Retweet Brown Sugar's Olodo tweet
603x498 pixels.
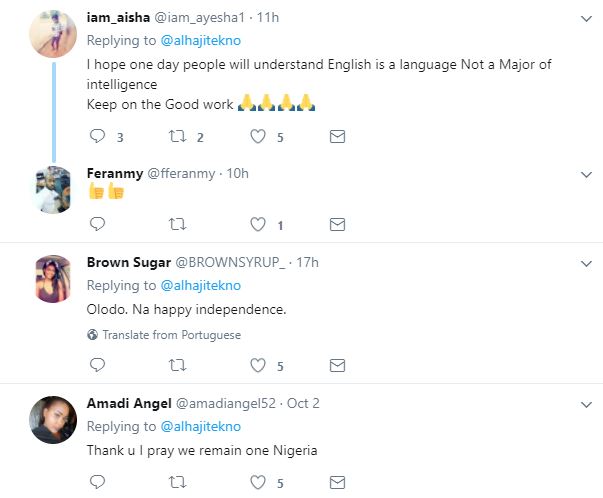point(176,365)
